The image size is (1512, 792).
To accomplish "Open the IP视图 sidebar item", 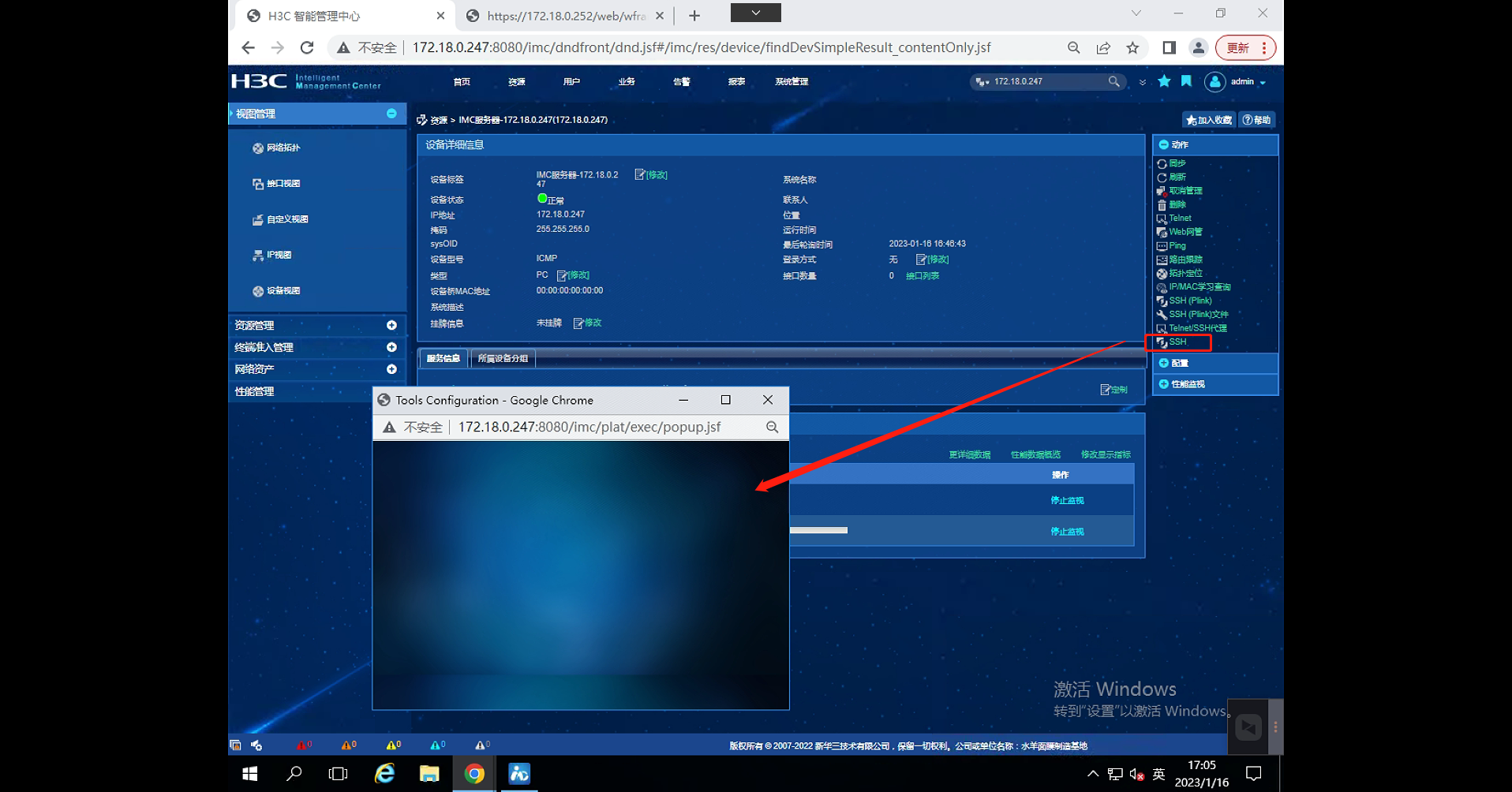I will [x=272, y=255].
